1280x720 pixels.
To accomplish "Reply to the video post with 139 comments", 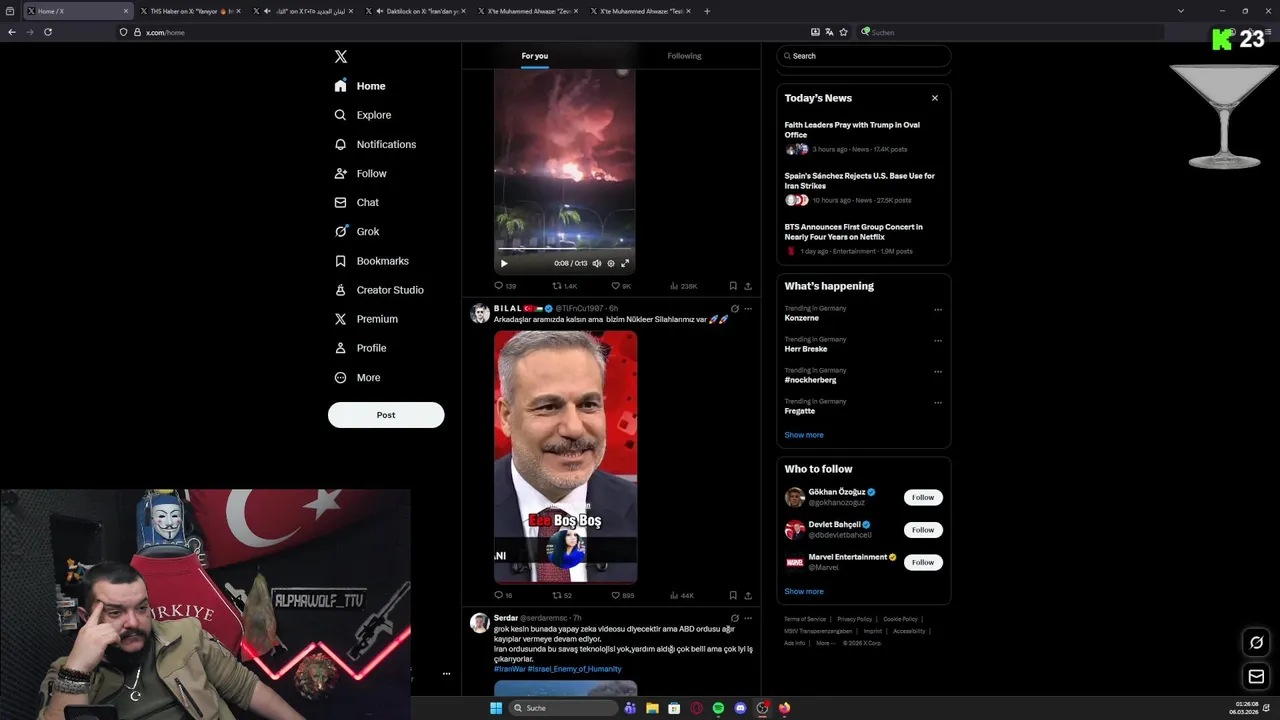I will pyautogui.click(x=505, y=286).
